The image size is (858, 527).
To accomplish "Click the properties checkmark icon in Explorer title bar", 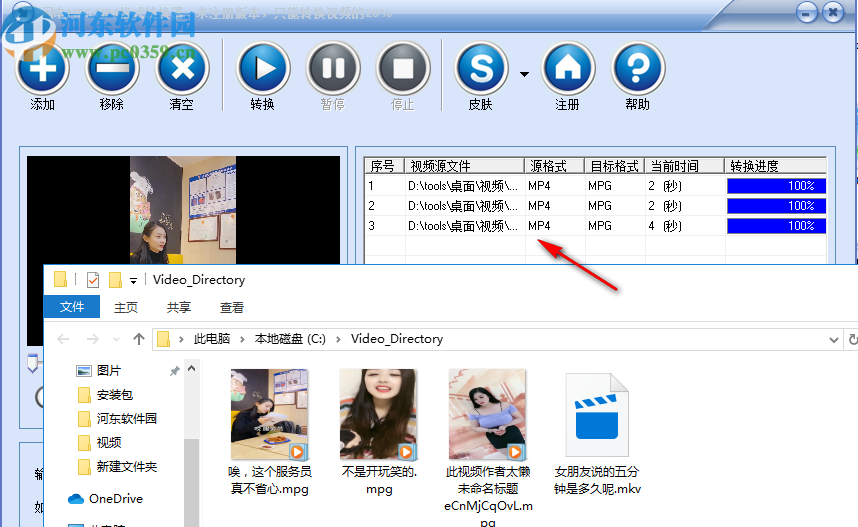I will 93,280.
